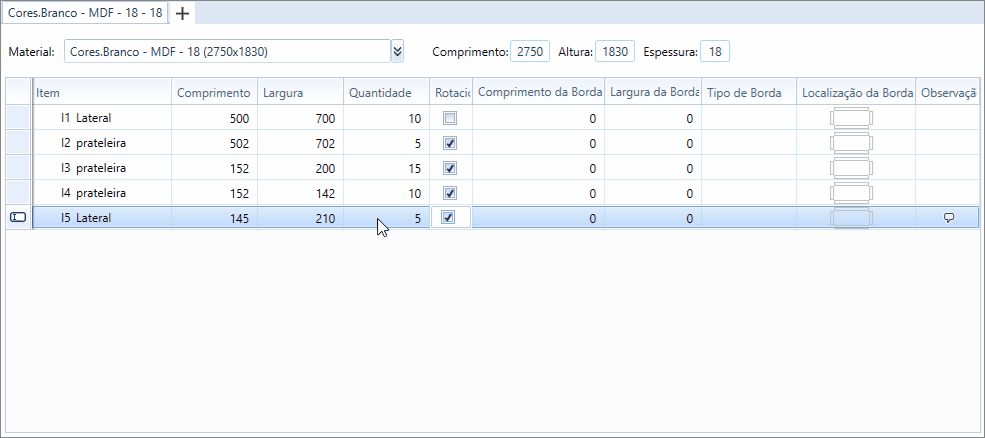
Task: Click the Largura da Borda column header
Action: (653, 92)
